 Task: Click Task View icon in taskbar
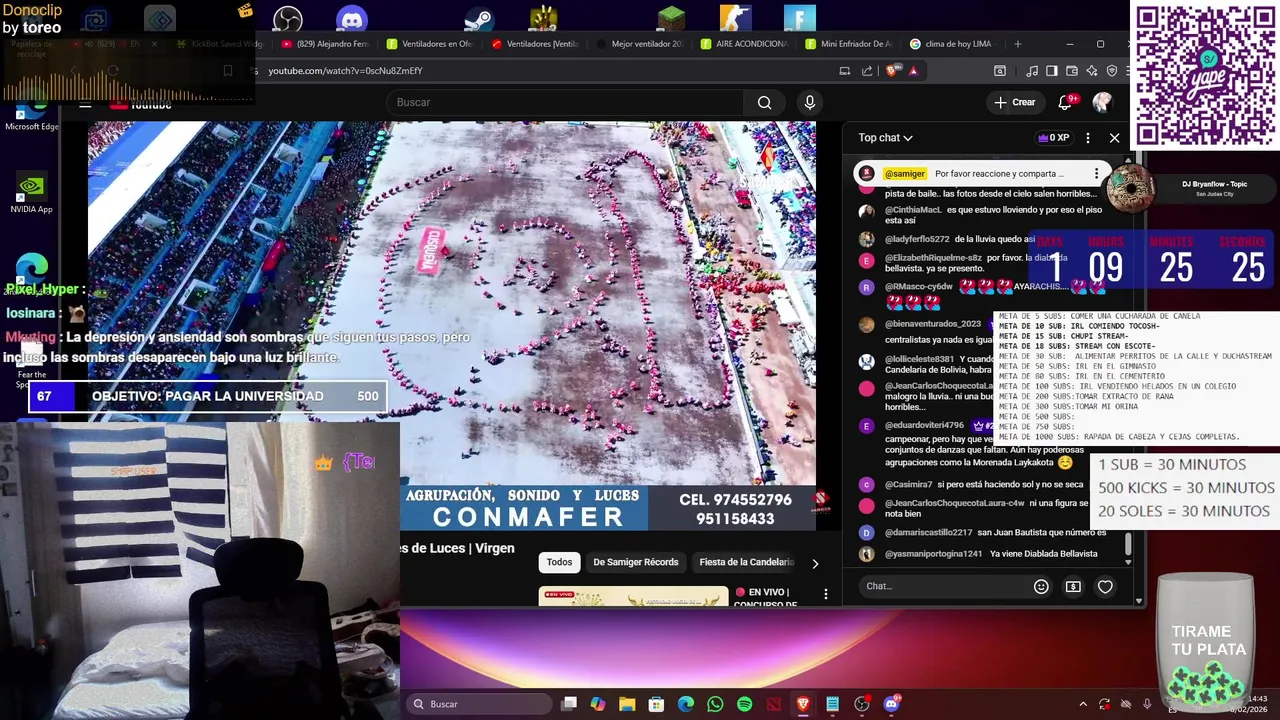pyautogui.click(x=569, y=704)
